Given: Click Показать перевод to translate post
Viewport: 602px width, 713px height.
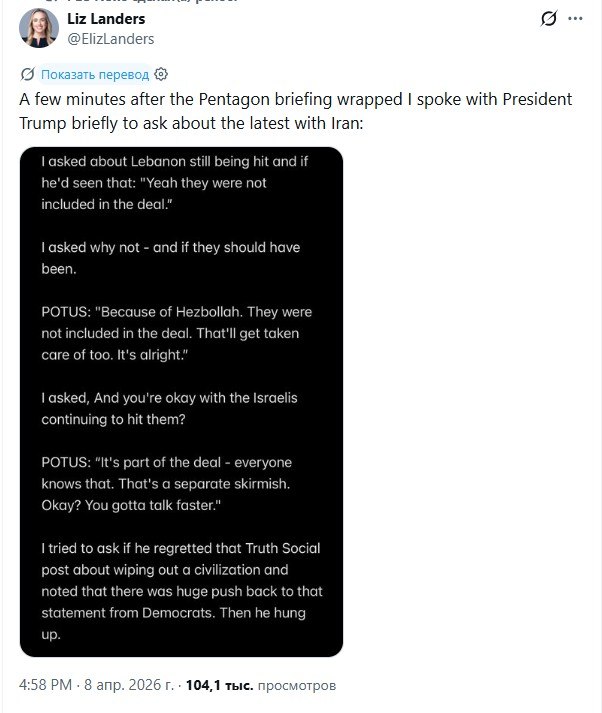Looking at the screenshot, I should (x=95, y=74).
